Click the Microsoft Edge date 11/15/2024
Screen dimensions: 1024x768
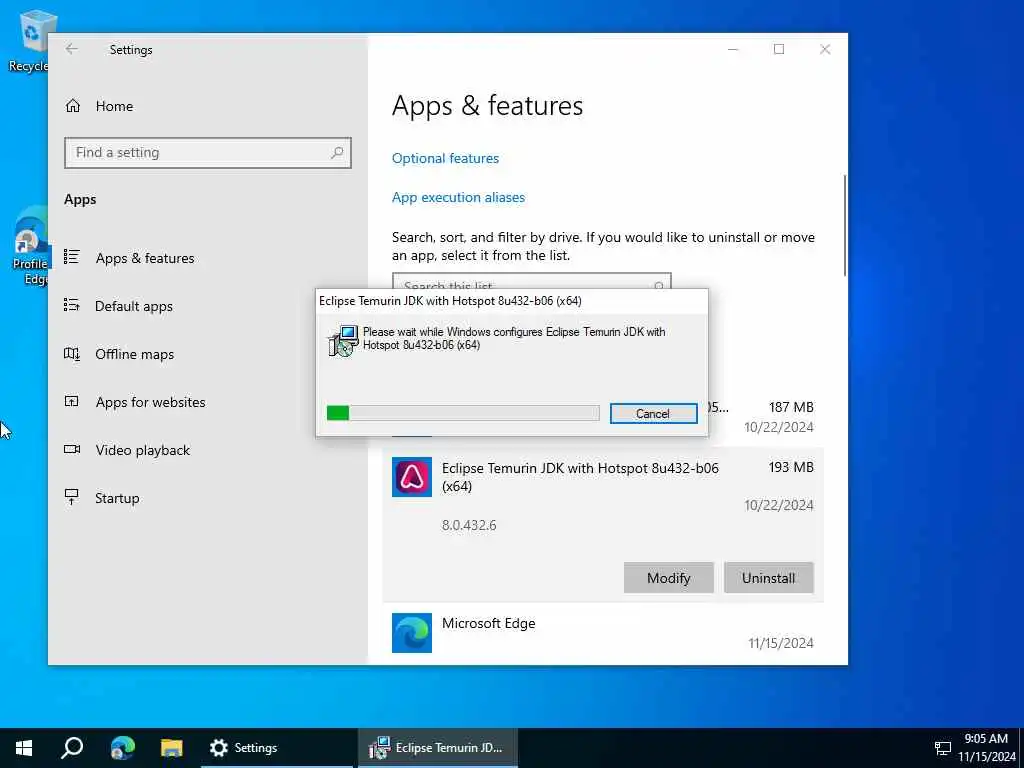tap(780, 643)
